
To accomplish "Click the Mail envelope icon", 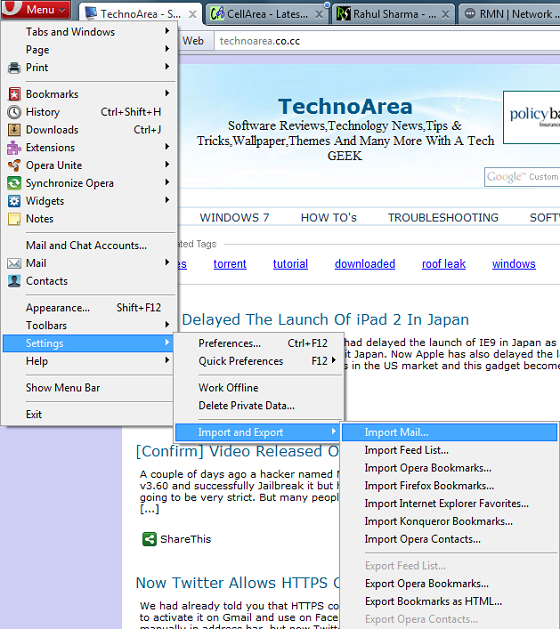I will point(14,263).
